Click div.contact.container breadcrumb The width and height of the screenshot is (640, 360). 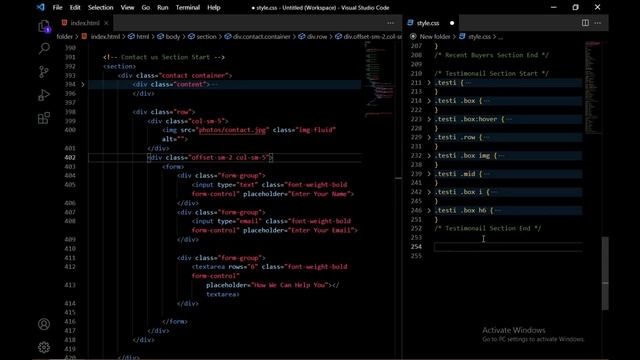261,37
